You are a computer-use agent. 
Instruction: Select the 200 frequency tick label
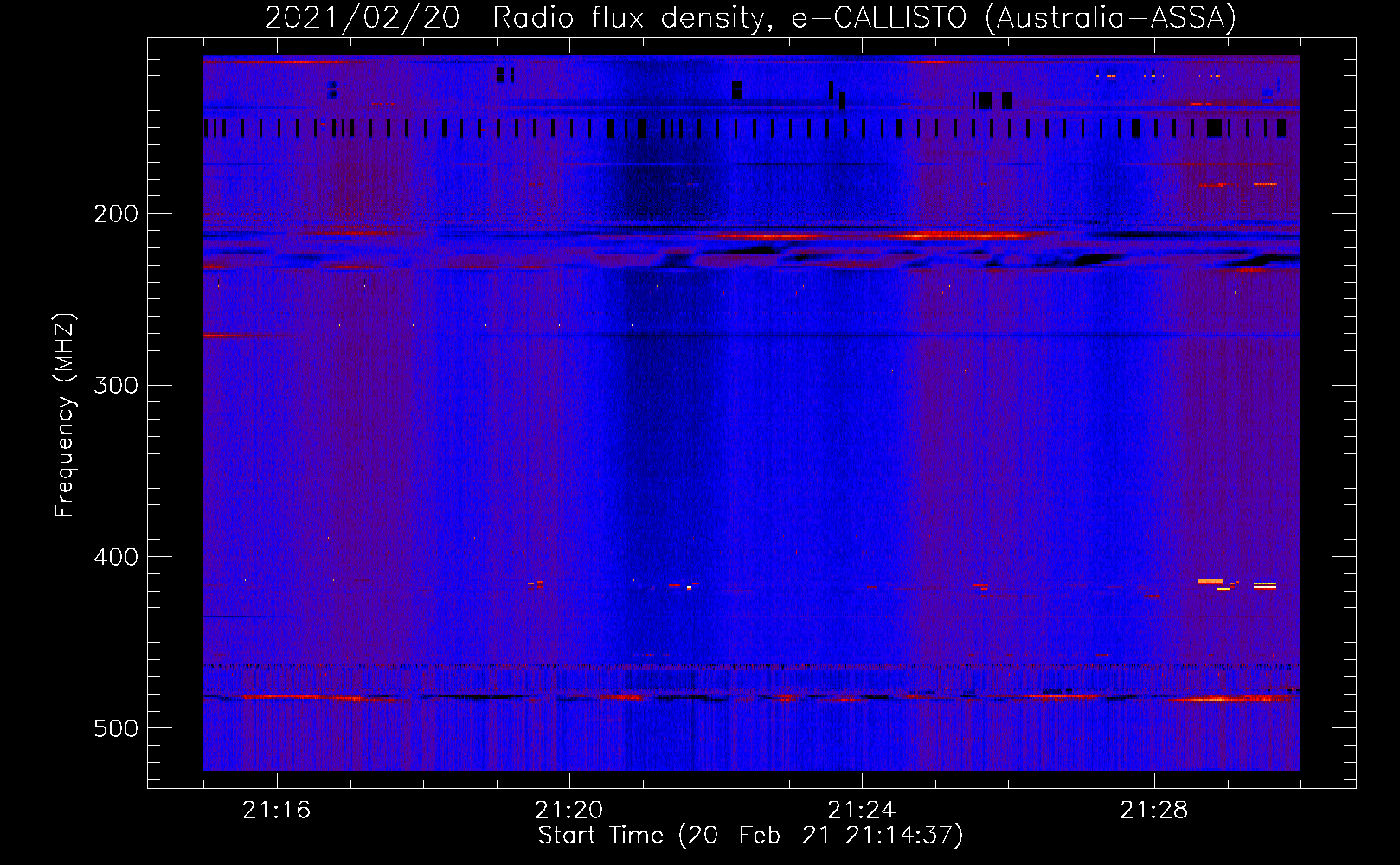click(x=116, y=214)
